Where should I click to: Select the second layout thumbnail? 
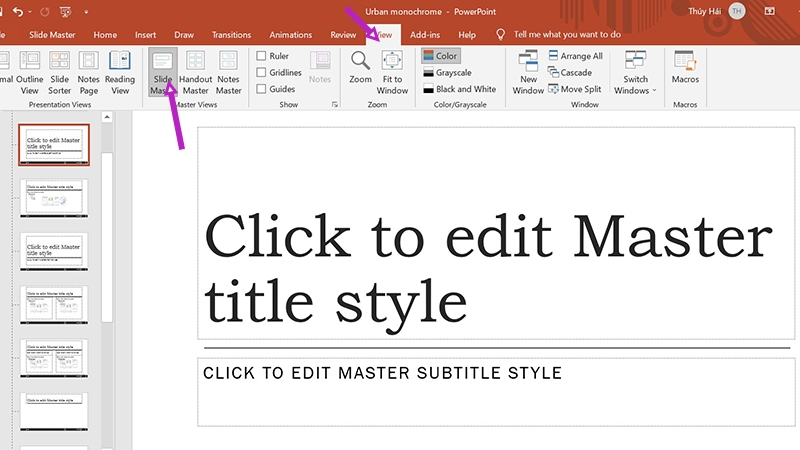54,198
